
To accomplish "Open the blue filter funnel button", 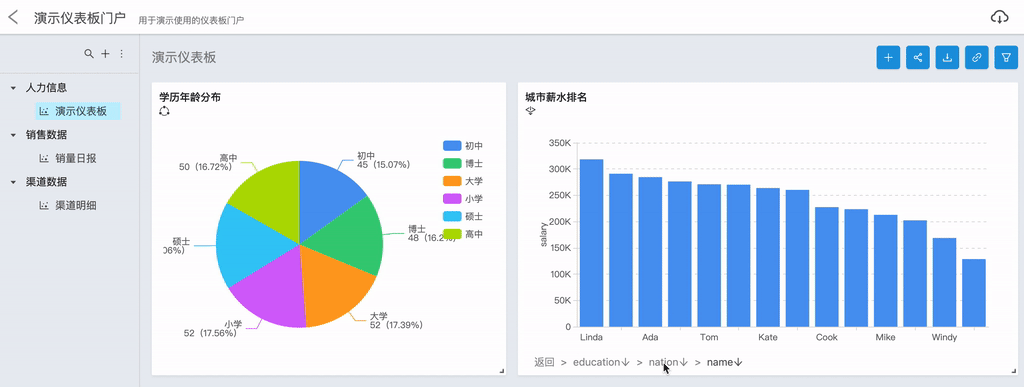I will point(1006,57).
